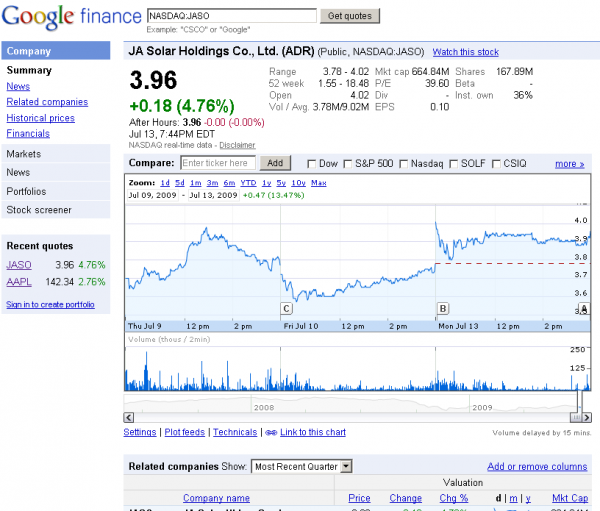This screenshot has height=511, width=600.
Task: Sort table by Mkt Cap column
Action: coord(570,498)
